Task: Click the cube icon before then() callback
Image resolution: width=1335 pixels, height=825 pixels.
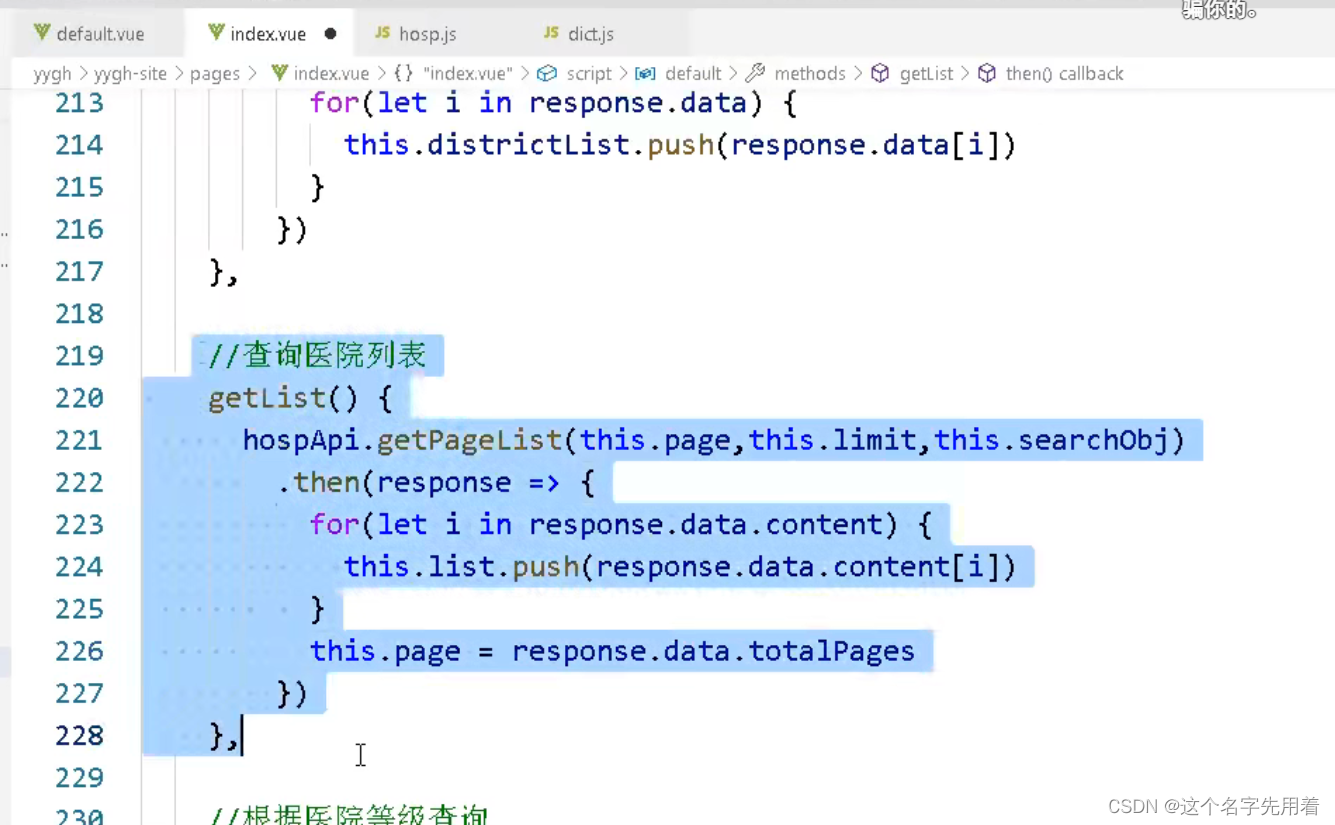Action: (x=987, y=73)
